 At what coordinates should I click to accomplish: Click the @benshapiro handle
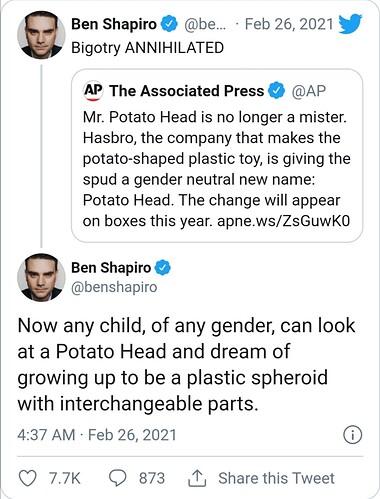coord(114,287)
